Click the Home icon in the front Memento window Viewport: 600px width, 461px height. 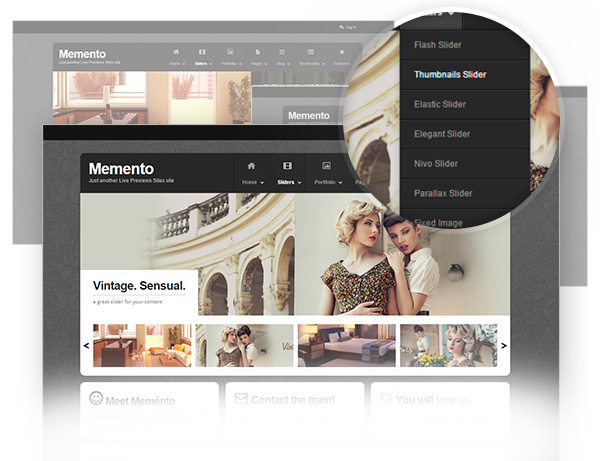click(x=251, y=166)
